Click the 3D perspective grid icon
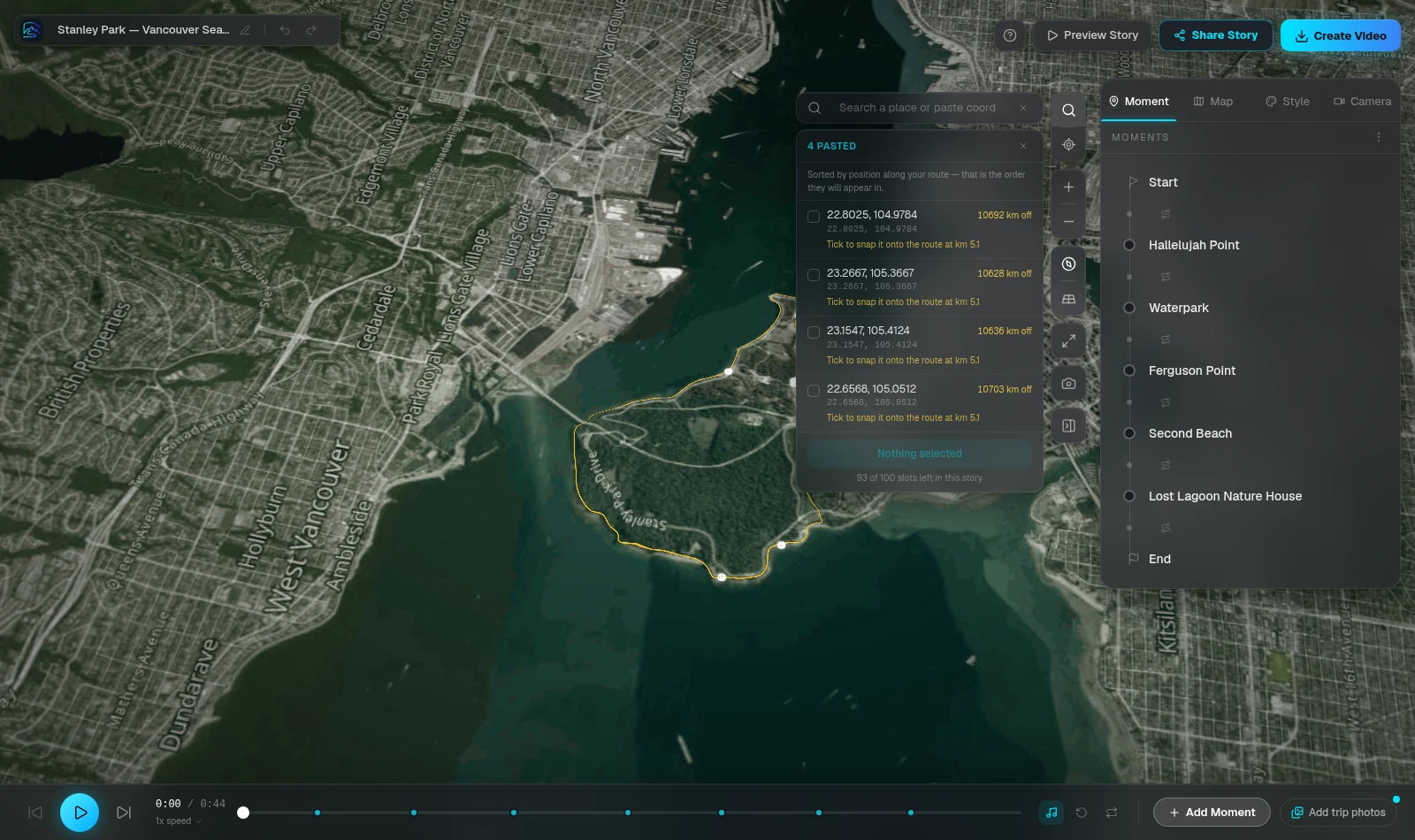The width and height of the screenshot is (1415, 840). coord(1068,299)
